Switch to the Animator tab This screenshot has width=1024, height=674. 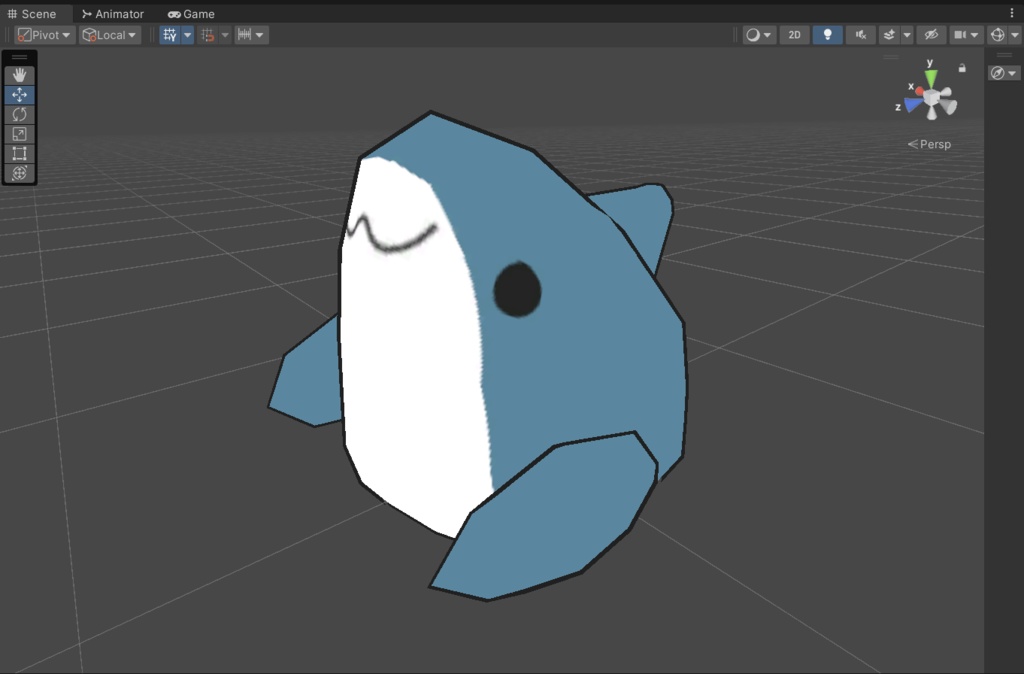click(112, 13)
